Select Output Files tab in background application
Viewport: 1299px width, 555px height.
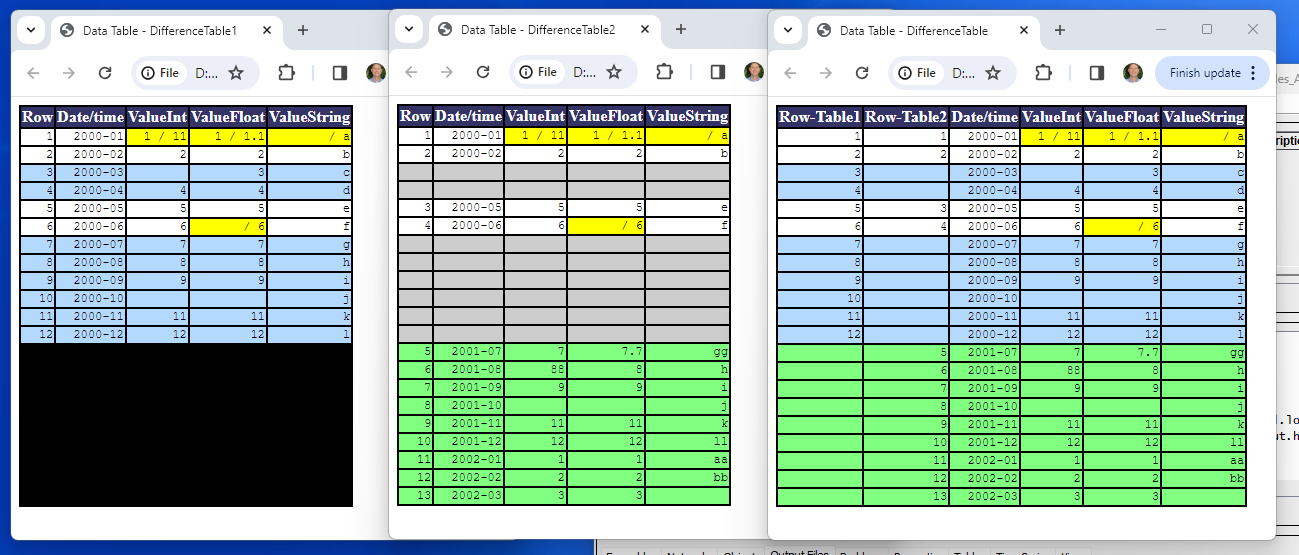(799, 552)
